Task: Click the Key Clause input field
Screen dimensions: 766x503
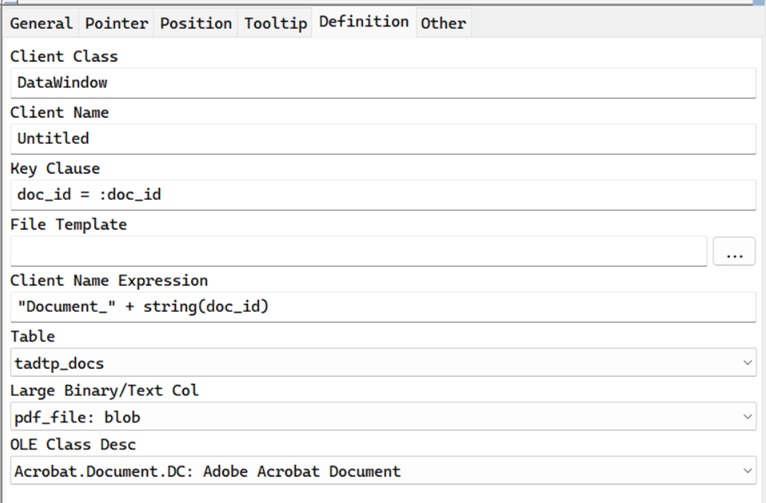Action: pos(383,195)
